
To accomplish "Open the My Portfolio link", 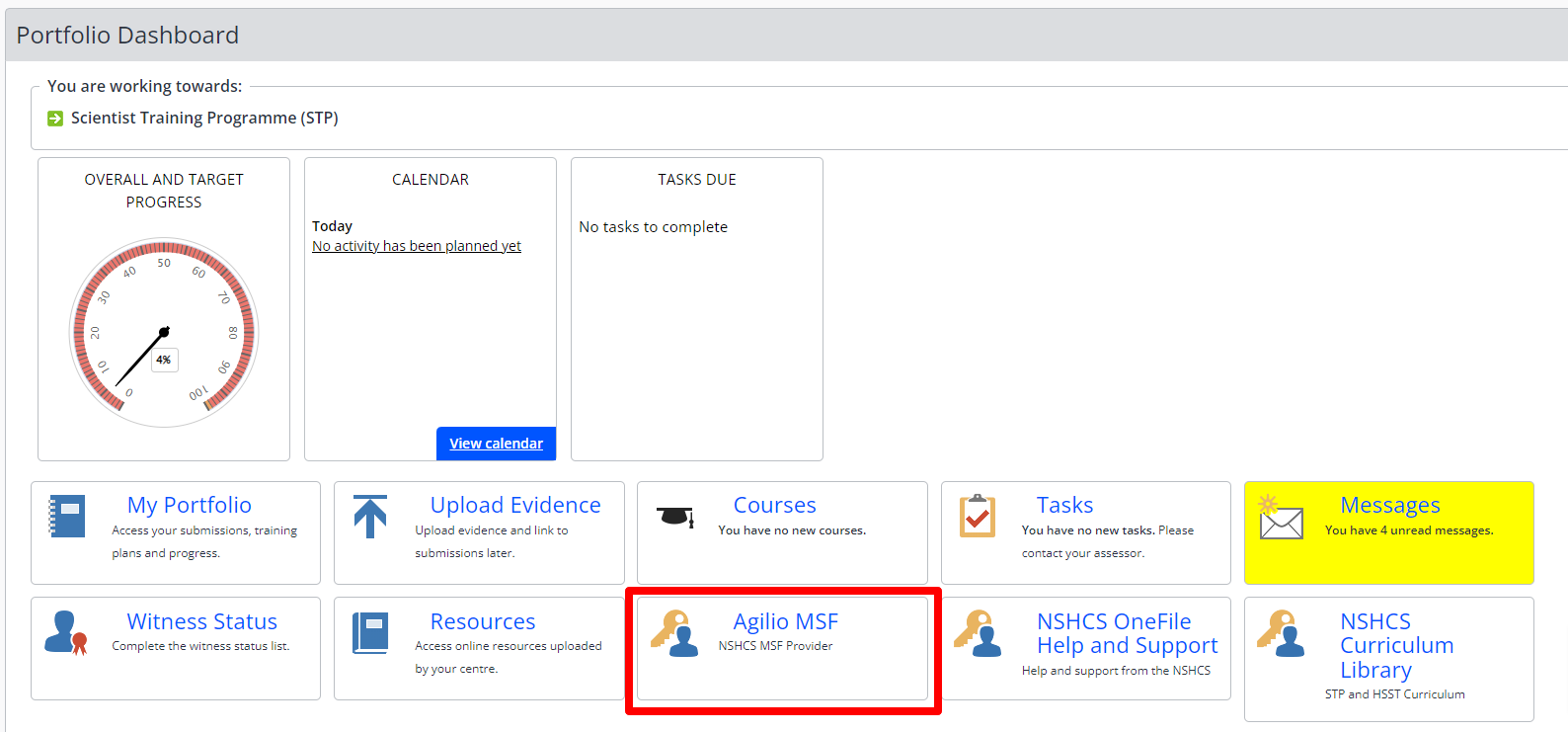I will tap(190, 505).
